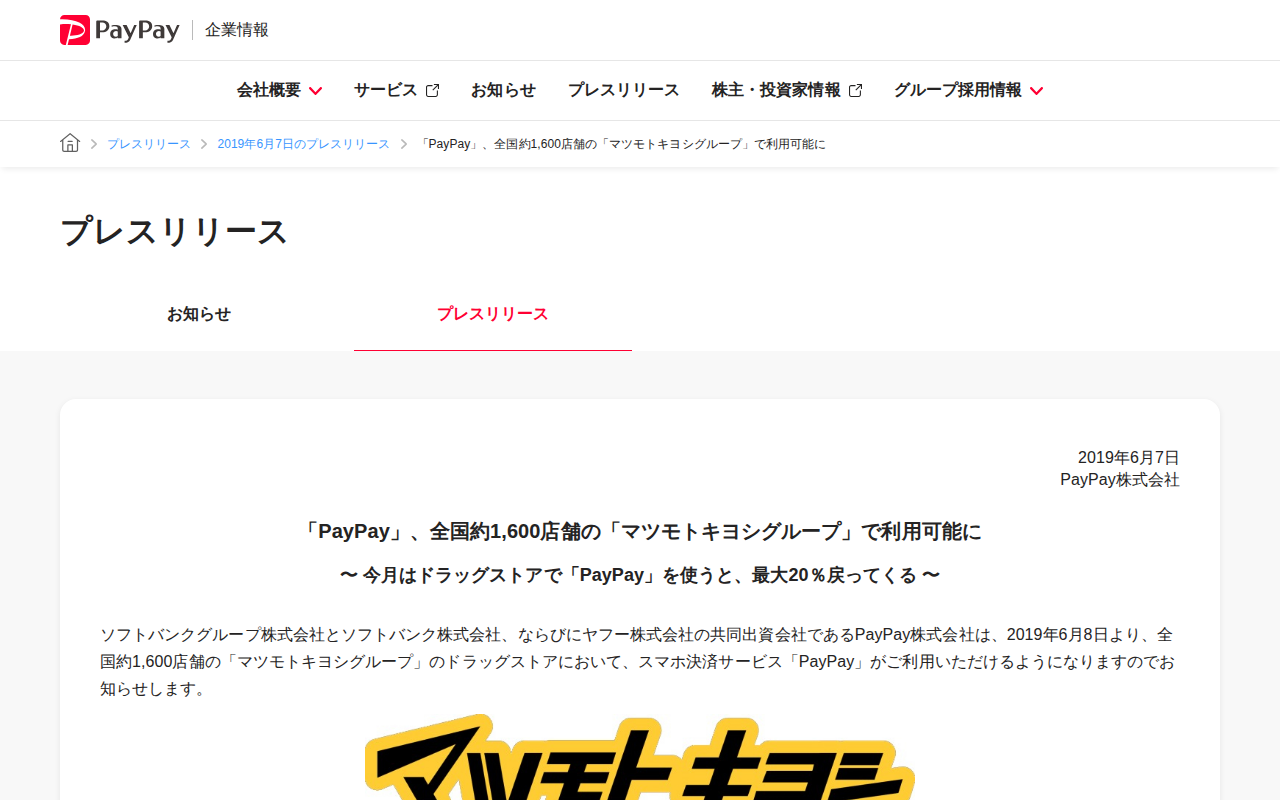Click external link icon beside 株主・投資家情報
The image size is (1280, 800).
(855, 91)
